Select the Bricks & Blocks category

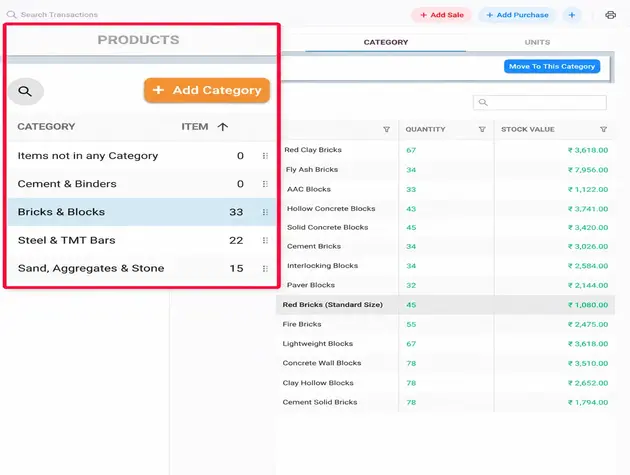[141, 212]
